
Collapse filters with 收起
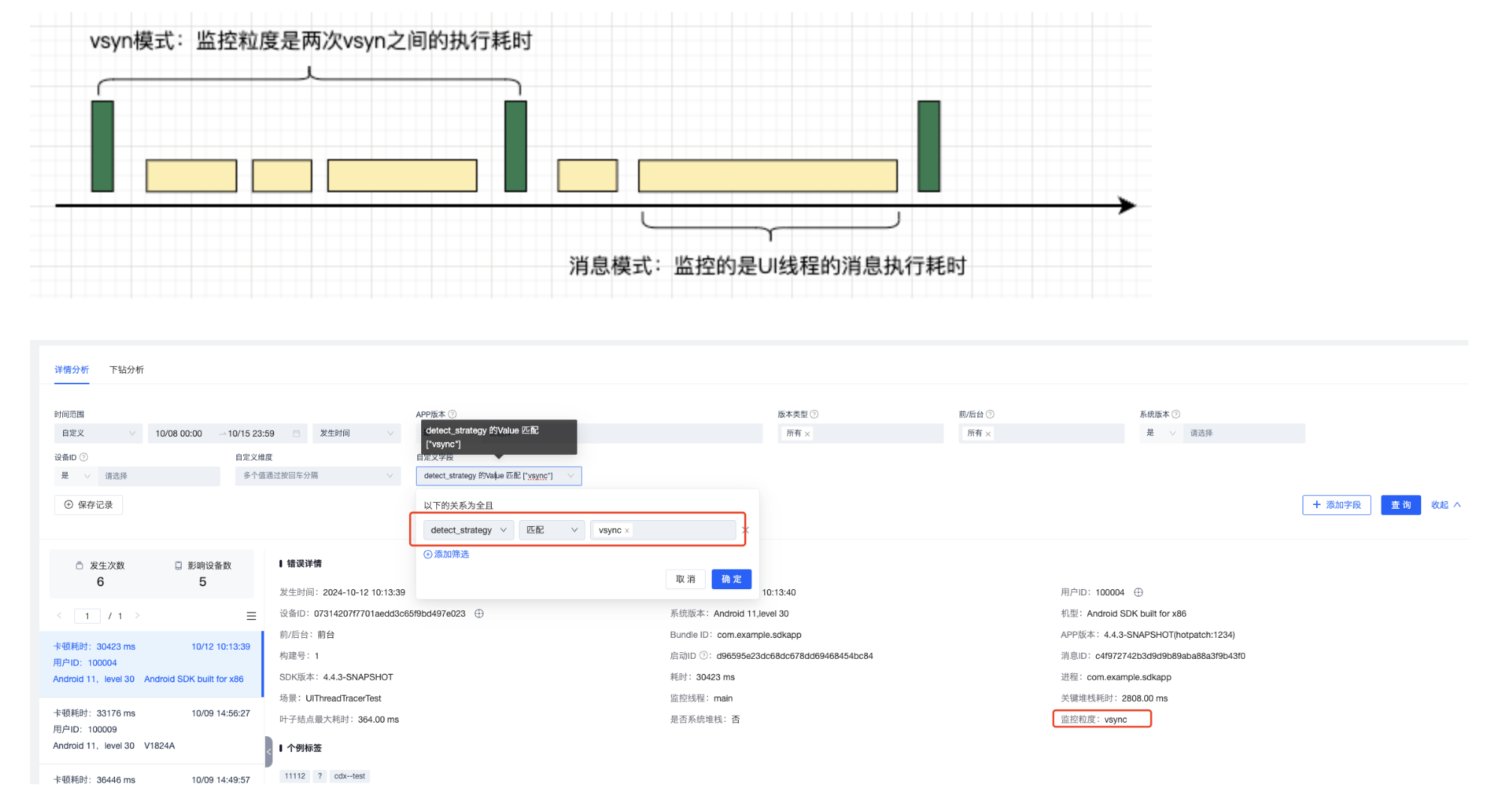[x=1446, y=505]
